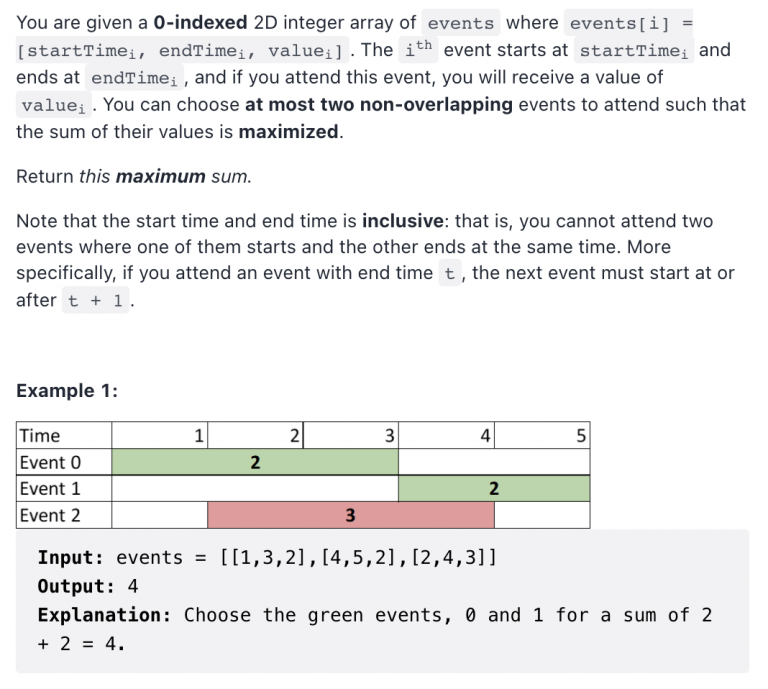This screenshot has height=689, width=768.
Task: Click the 'events' inline code term
Action: tap(460, 23)
